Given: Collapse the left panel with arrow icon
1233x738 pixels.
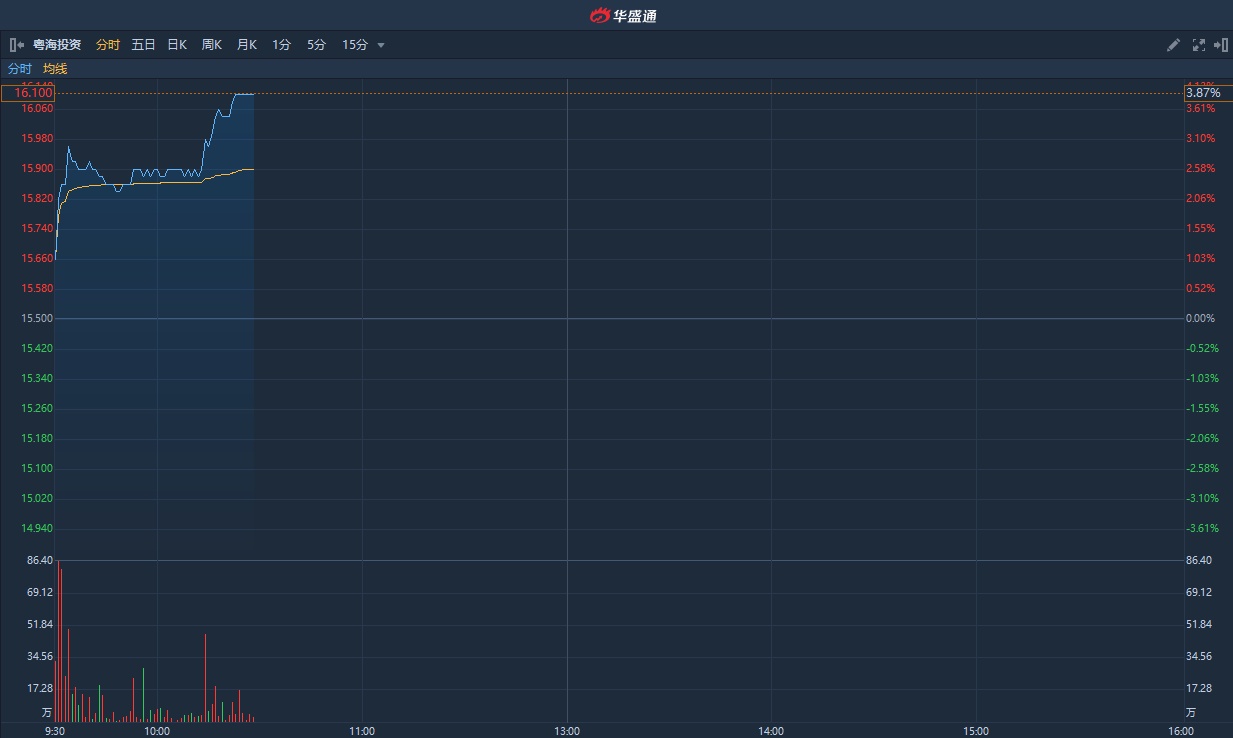Looking at the screenshot, I should click(x=16, y=45).
